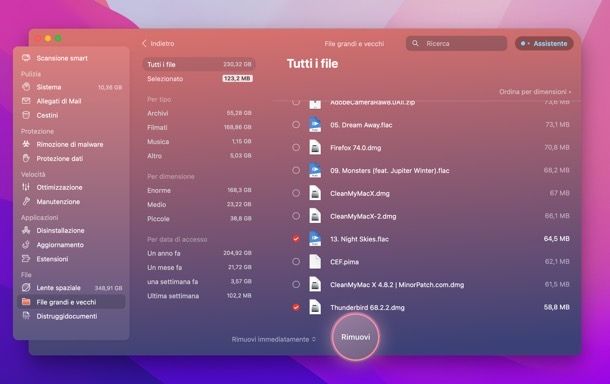
Task: Select the Protezione dati hand icon
Action: 26,158
